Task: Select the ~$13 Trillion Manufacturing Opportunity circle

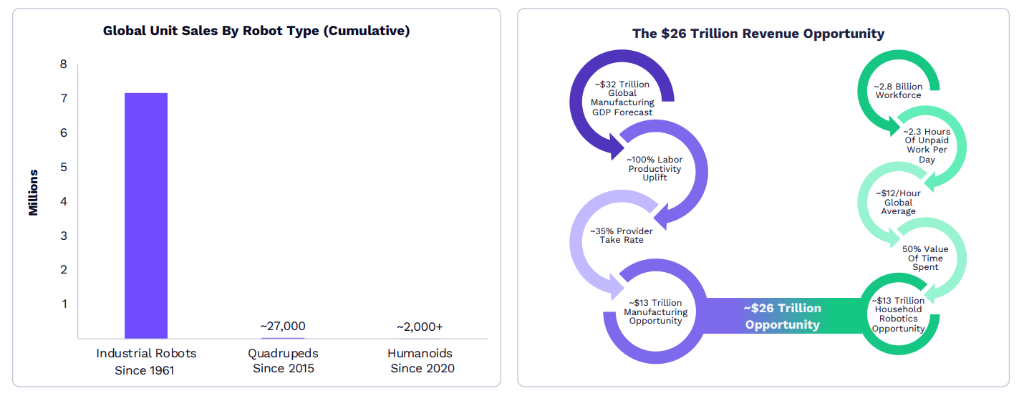Action: click(x=655, y=312)
